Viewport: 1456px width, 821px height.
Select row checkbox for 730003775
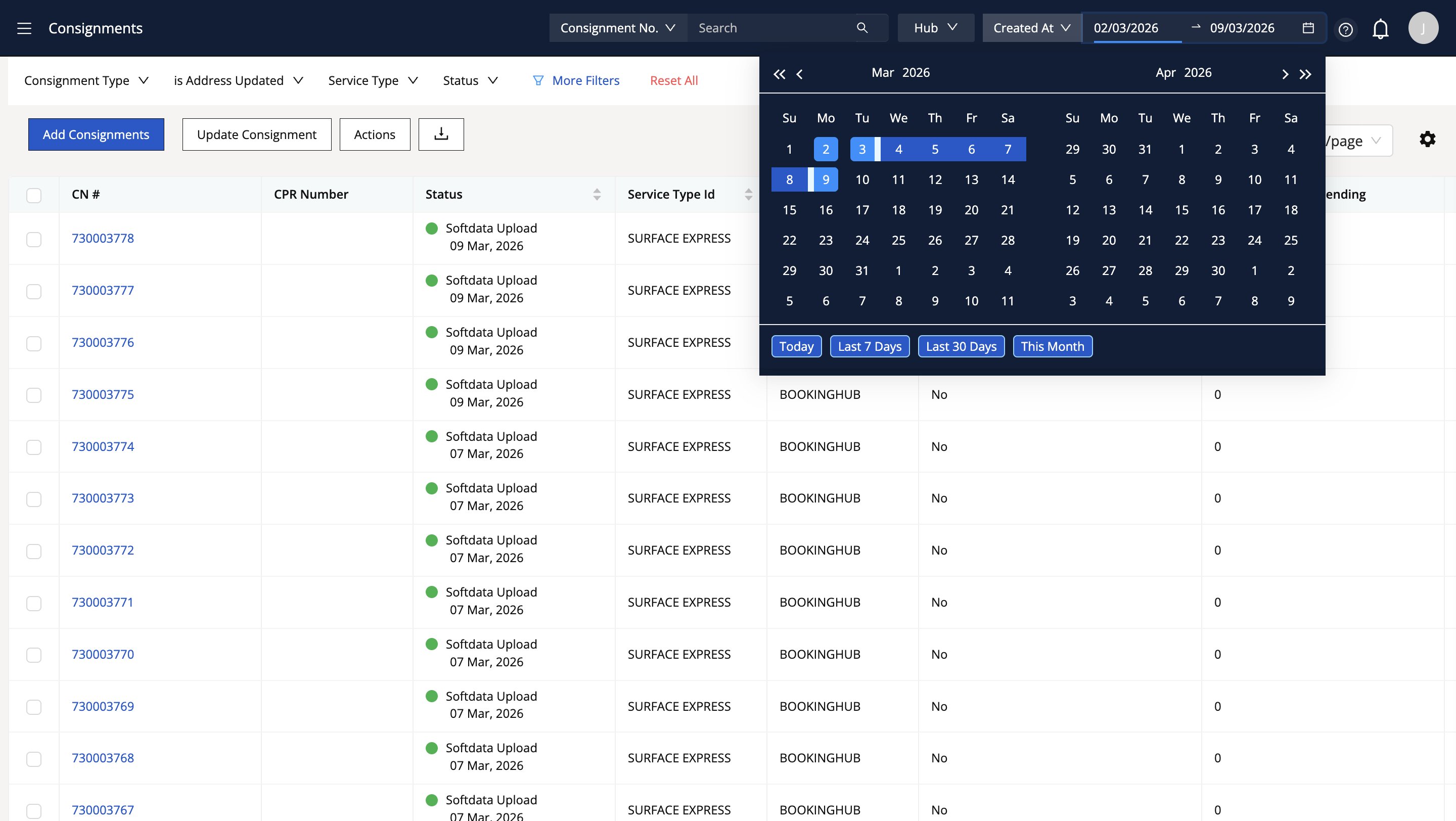pos(34,394)
